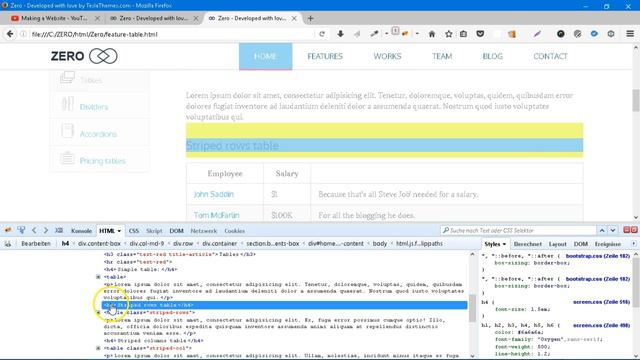Open a new browser tab

coord(310,18)
